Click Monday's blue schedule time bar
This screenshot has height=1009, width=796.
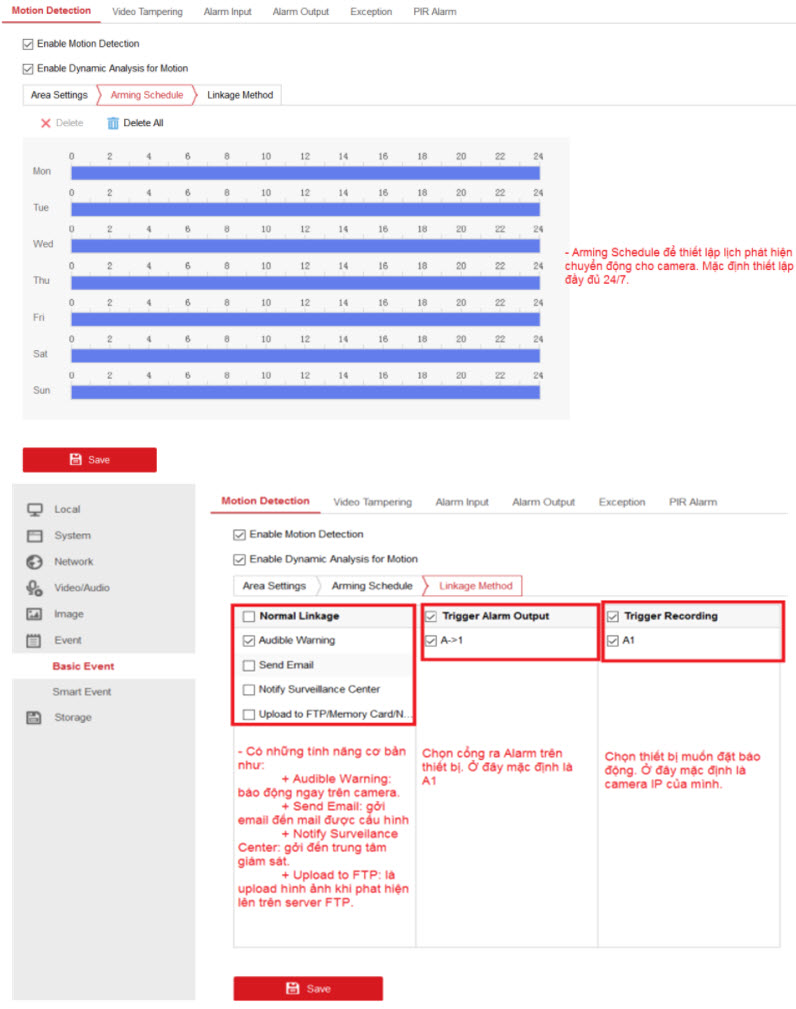305,172
